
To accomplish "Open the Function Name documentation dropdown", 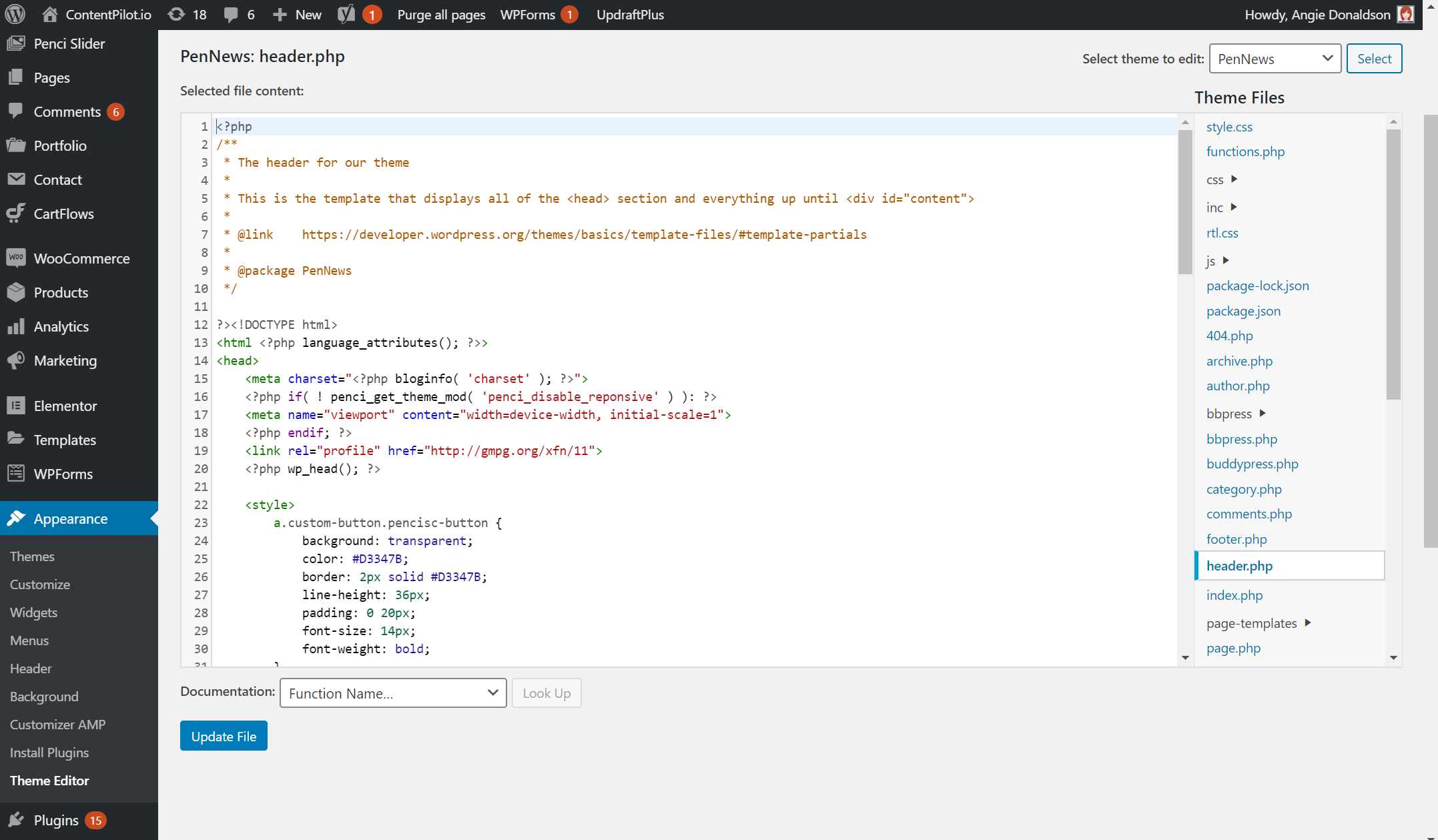I will [x=393, y=693].
